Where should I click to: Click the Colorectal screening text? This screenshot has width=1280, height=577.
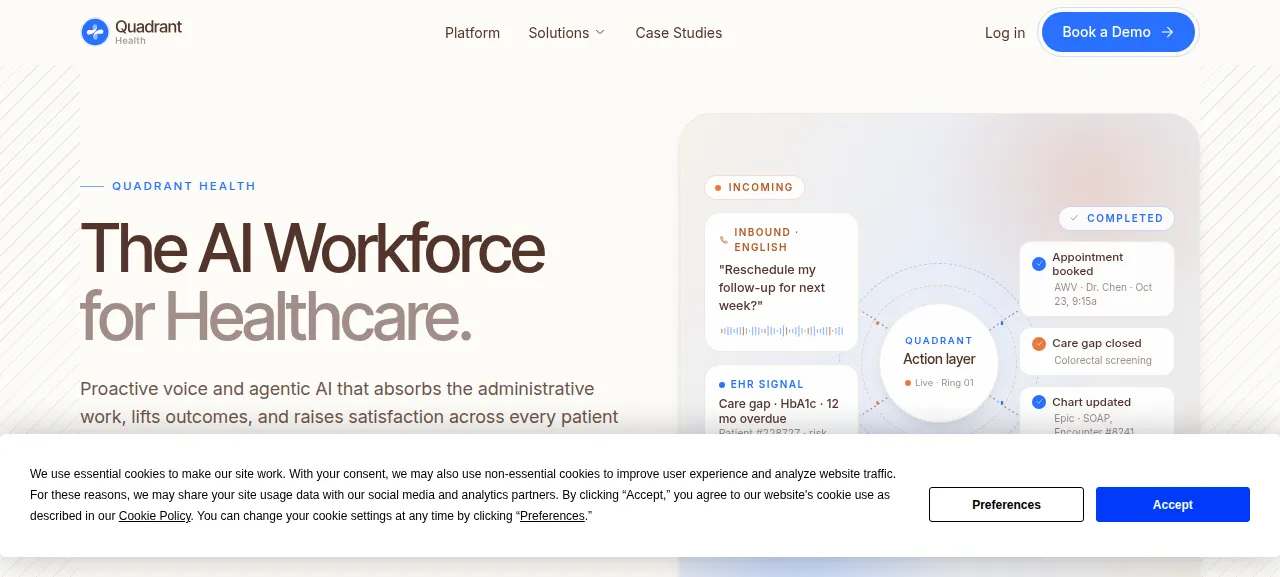tap(1103, 360)
